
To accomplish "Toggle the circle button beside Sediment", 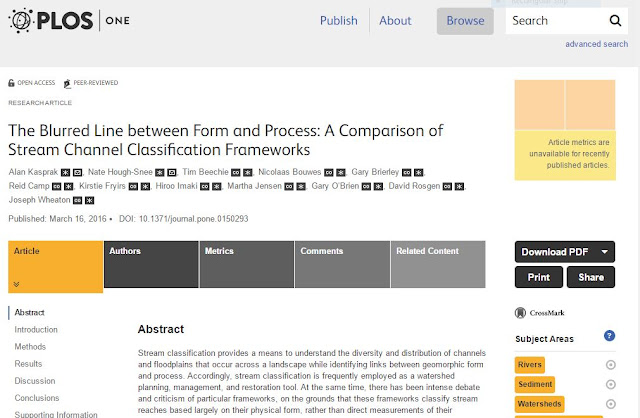I will pyautogui.click(x=610, y=384).
